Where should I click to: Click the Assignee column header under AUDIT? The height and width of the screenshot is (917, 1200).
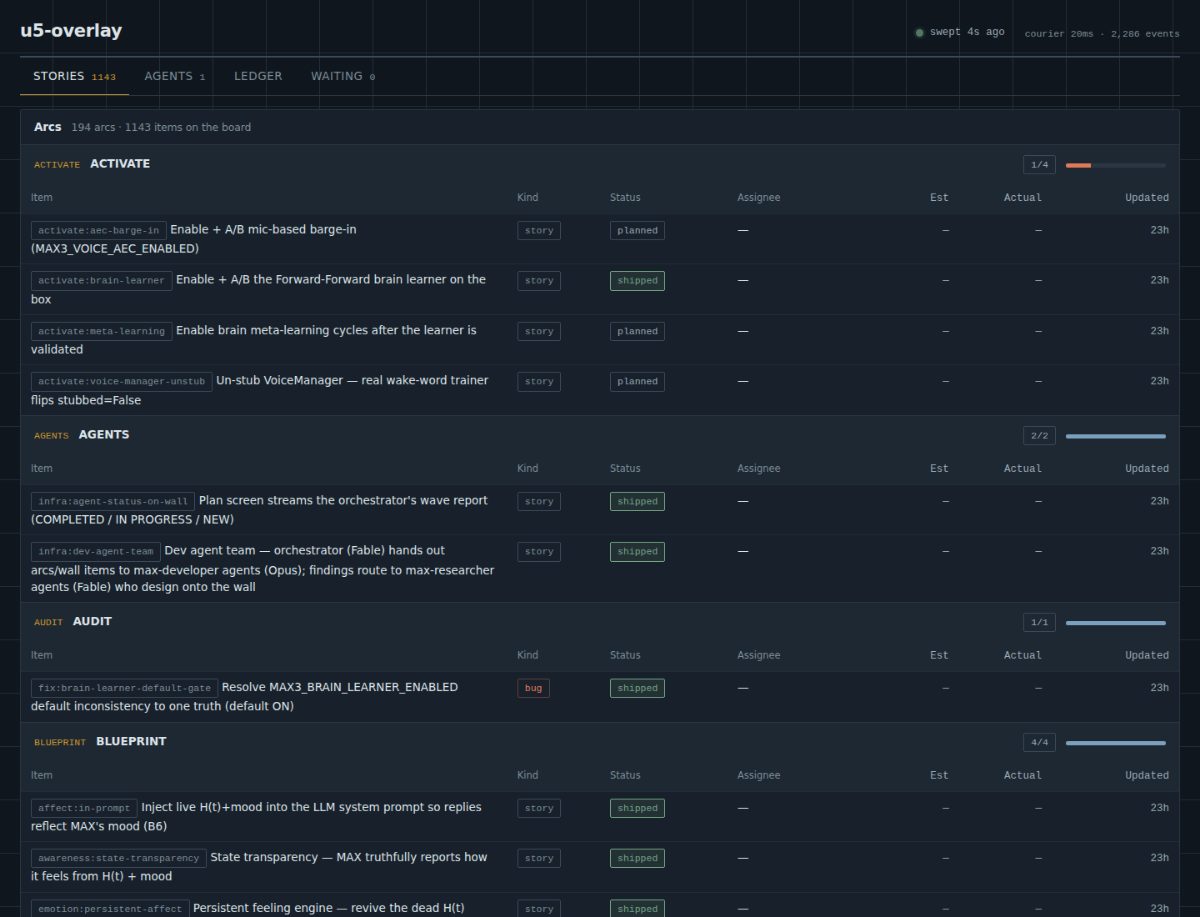(759, 656)
